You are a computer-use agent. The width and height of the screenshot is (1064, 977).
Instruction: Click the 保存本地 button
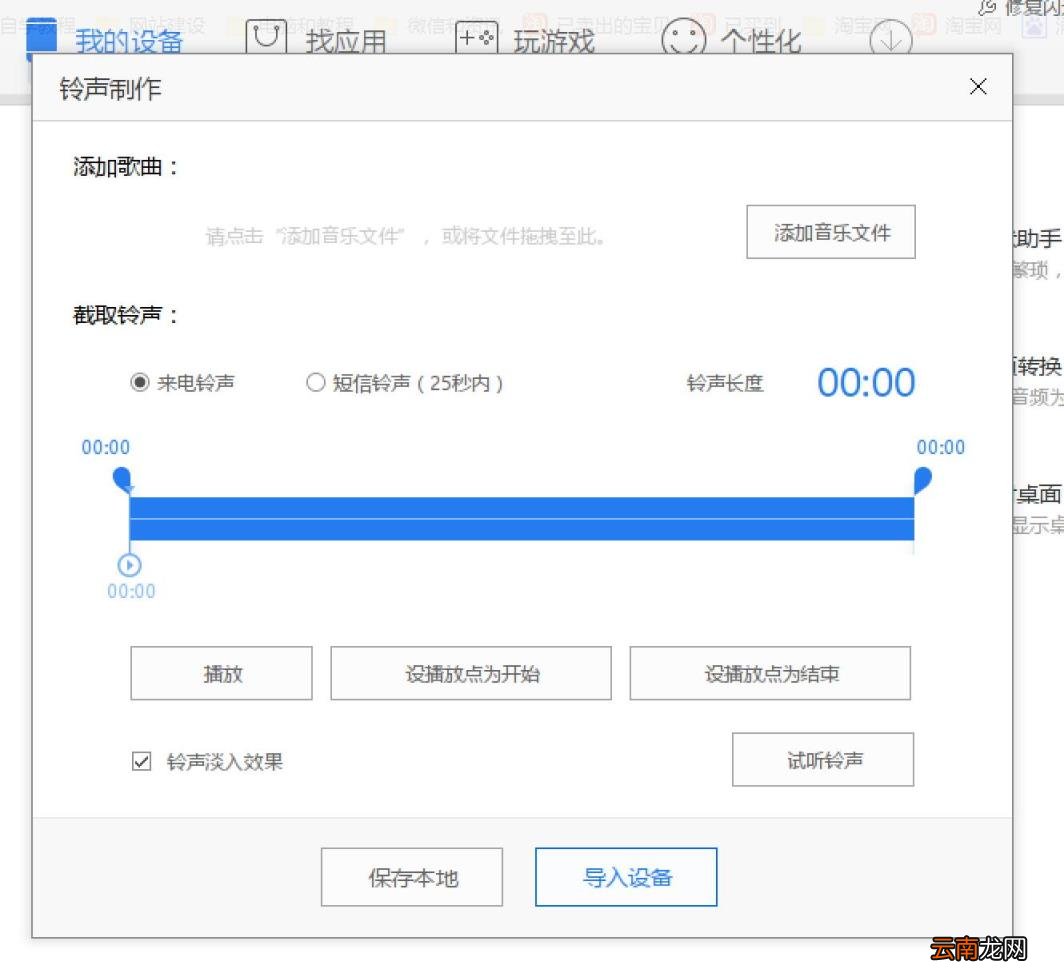pos(412,877)
